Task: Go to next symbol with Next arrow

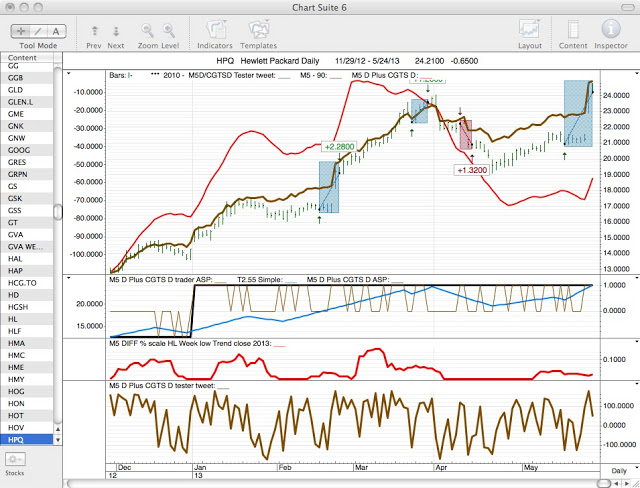Action: [x=116, y=31]
